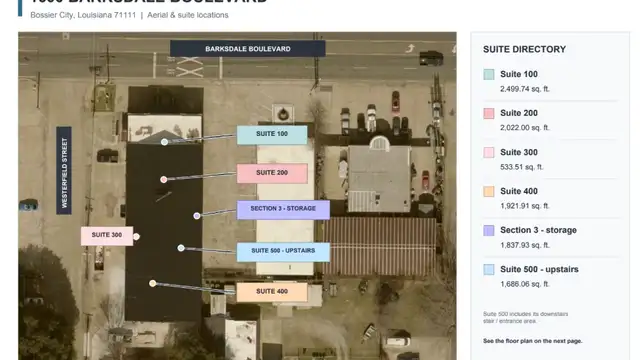Click the Westerfield Street vertical label
The image size is (640, 360).
coord(64,170)
